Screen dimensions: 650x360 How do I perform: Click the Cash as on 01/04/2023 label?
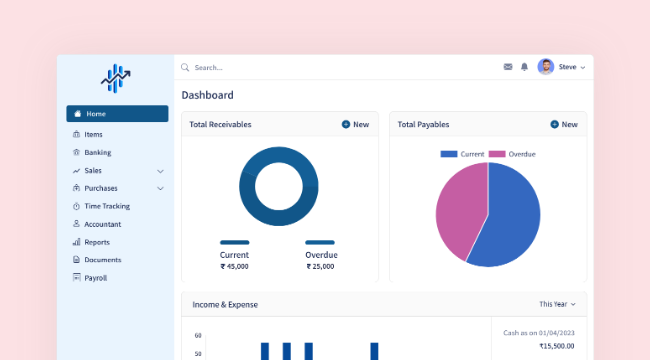coord(539,333)
